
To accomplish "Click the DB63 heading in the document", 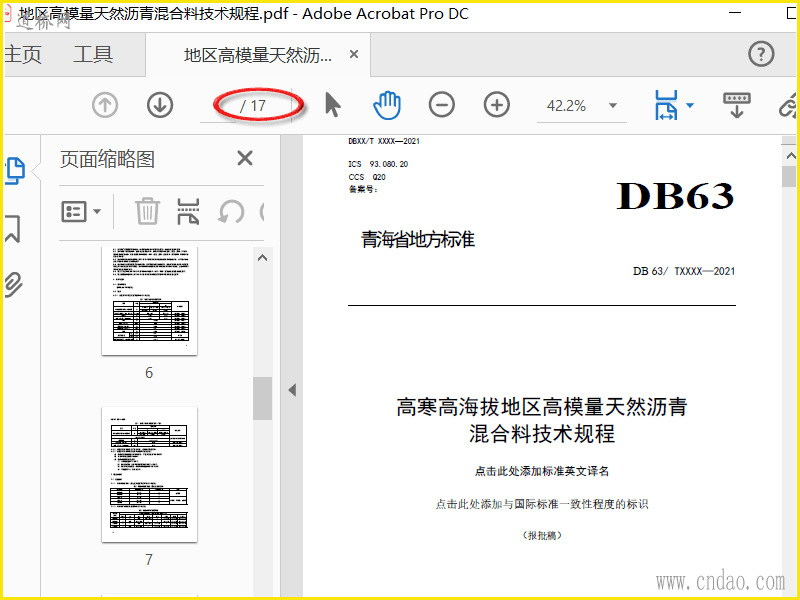I will tap(676, 196).
